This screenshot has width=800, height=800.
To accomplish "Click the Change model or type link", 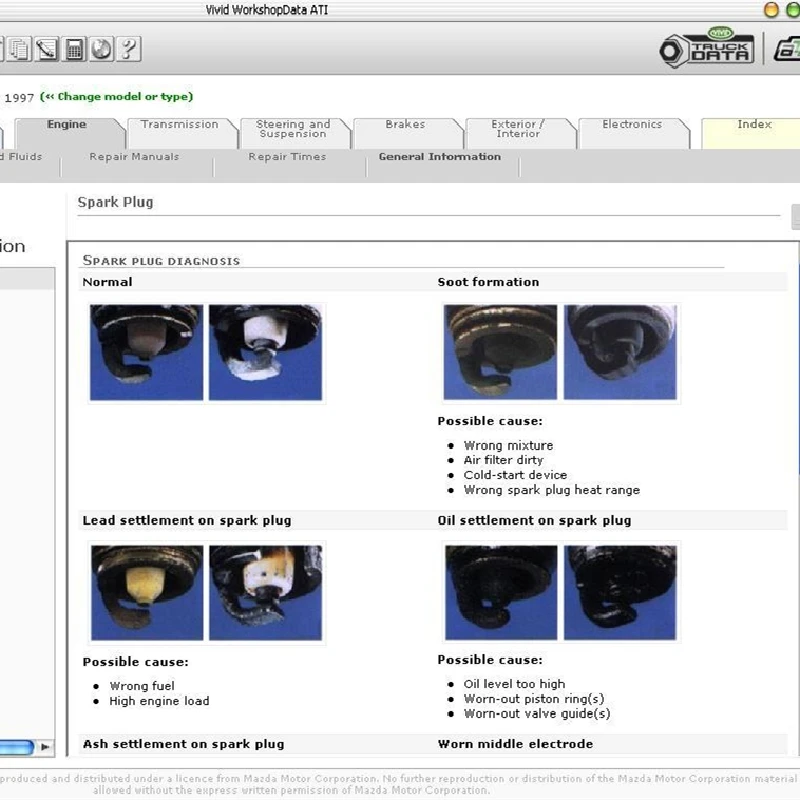I will (x=117, y=96).
